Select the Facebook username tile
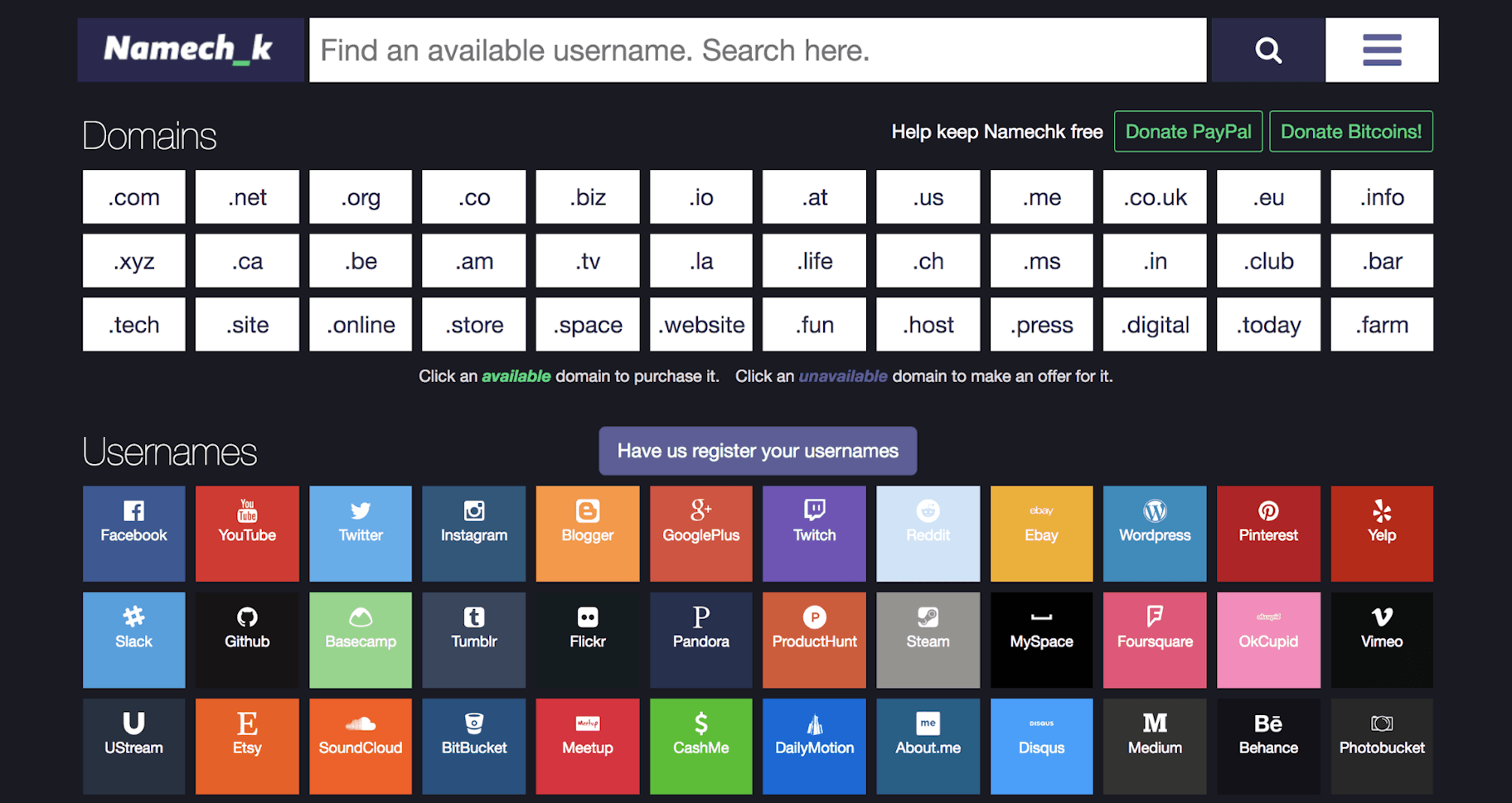Viewport: 1512px width, 803px height. pos(133,533)
